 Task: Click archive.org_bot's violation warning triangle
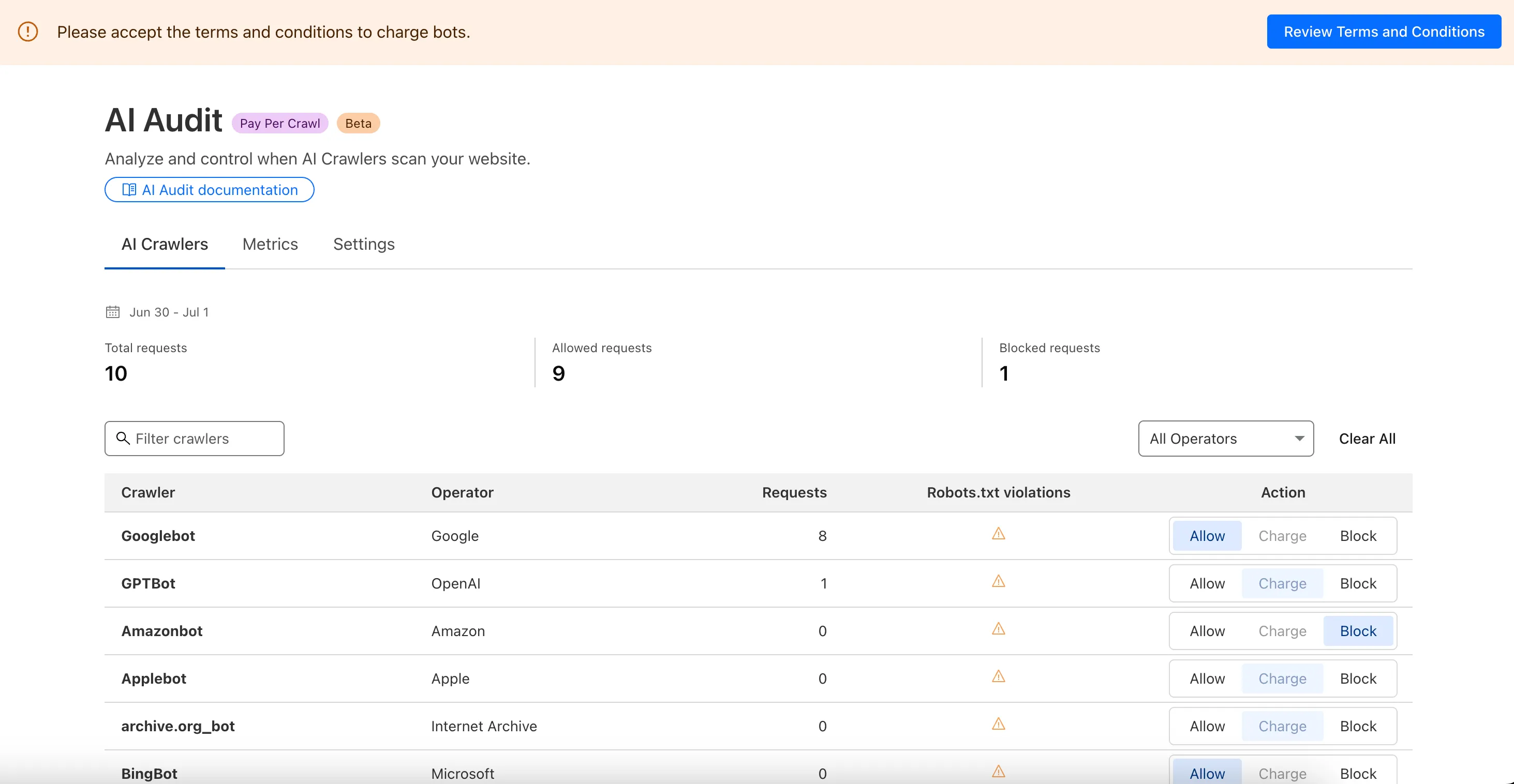998,724
